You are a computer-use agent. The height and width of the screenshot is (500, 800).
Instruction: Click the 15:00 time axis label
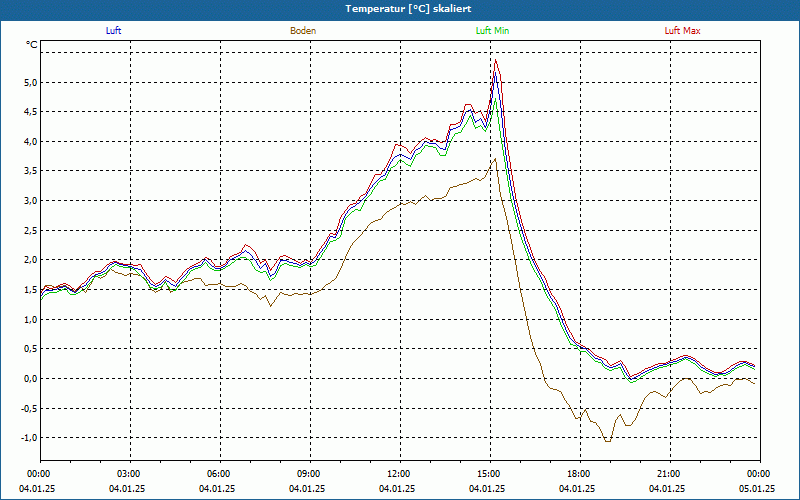(490, 474)
